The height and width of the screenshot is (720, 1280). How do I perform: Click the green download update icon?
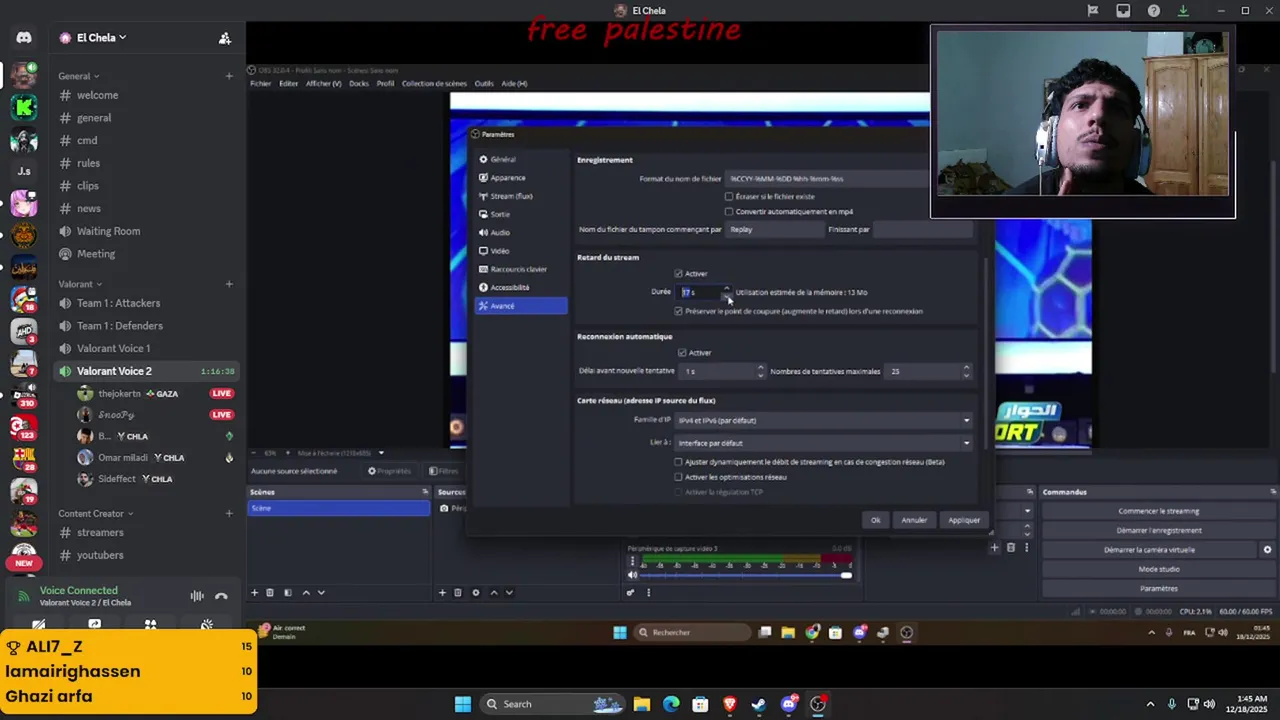click(1183, 11)
